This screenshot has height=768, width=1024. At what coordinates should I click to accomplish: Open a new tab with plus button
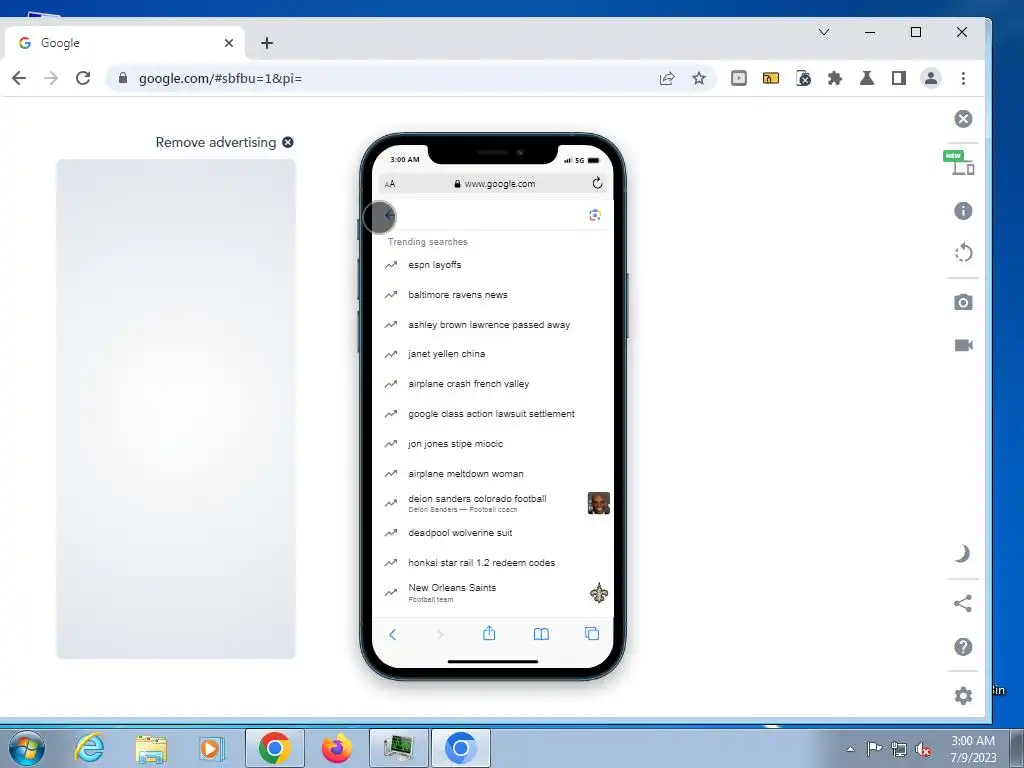[x=266, y=43]
